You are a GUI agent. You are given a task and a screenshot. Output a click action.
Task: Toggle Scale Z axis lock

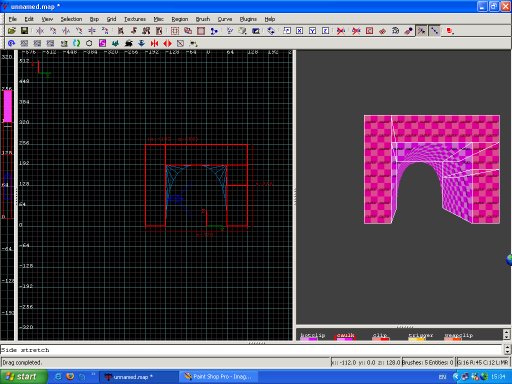326,31
